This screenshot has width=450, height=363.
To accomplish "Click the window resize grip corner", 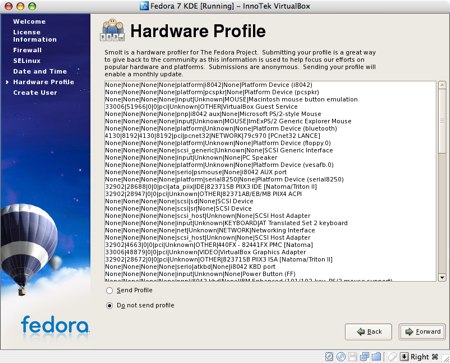I will 446,359.
